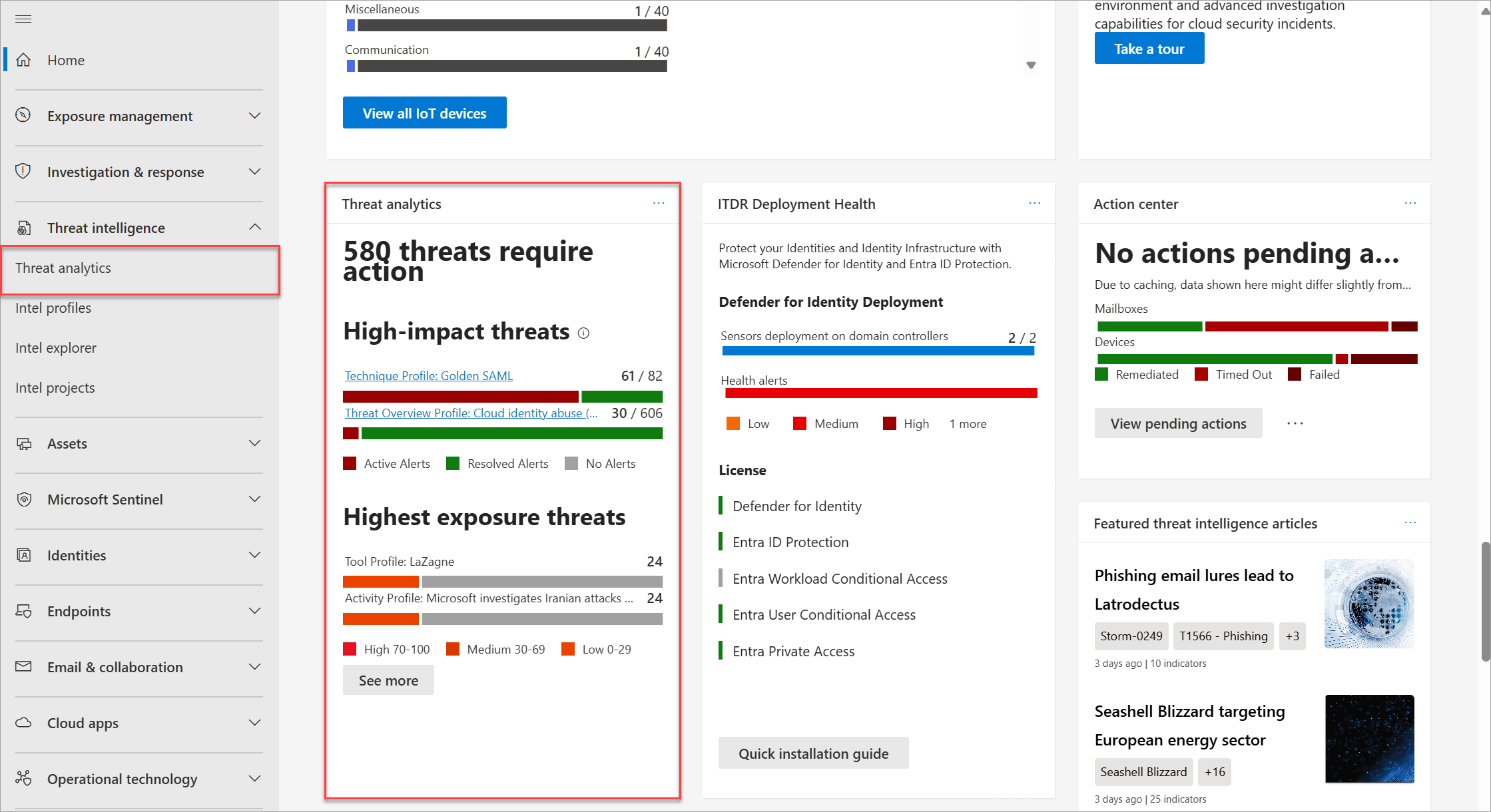The height and width of the screenshot is (812, 1491).
Task: Click the See more button
Action: (388, 680)
